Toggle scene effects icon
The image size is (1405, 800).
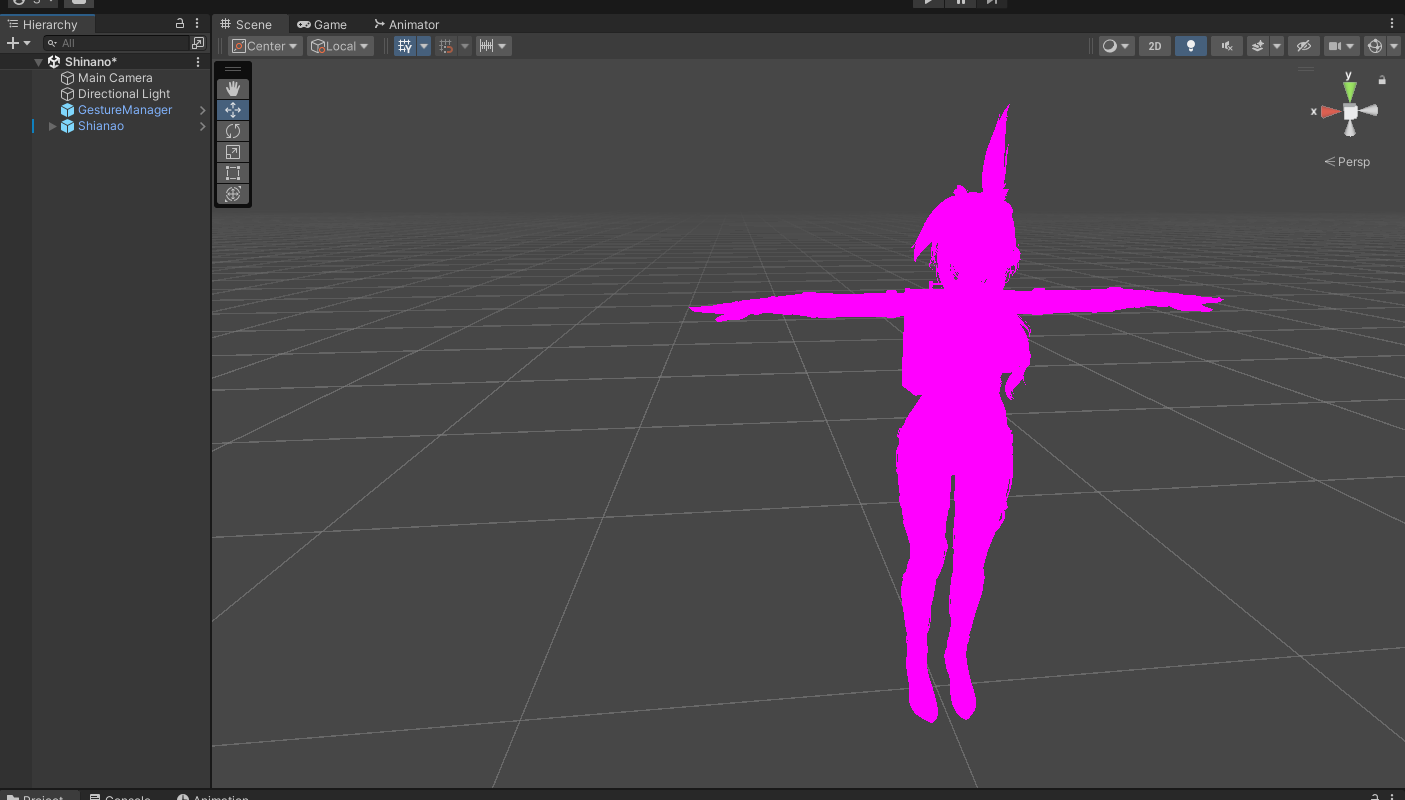pyautogui.click(x=1258, y=46)
